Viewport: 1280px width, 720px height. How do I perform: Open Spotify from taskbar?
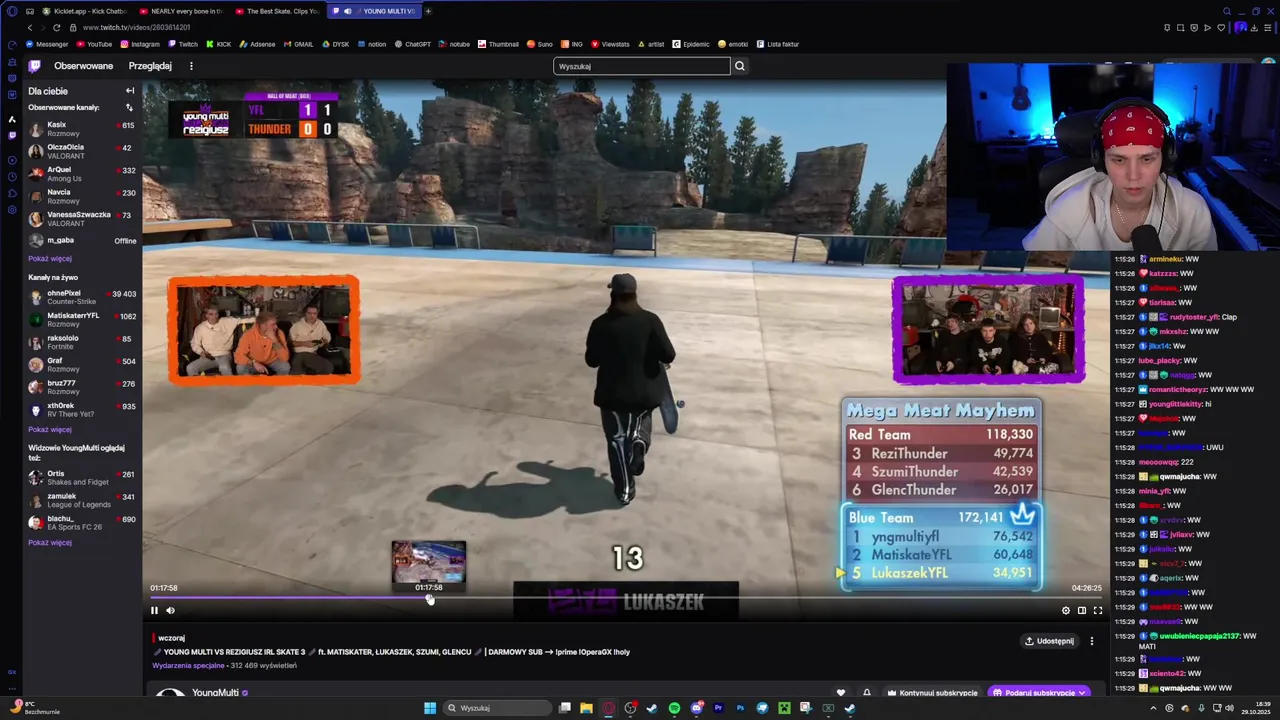(674, 708)
